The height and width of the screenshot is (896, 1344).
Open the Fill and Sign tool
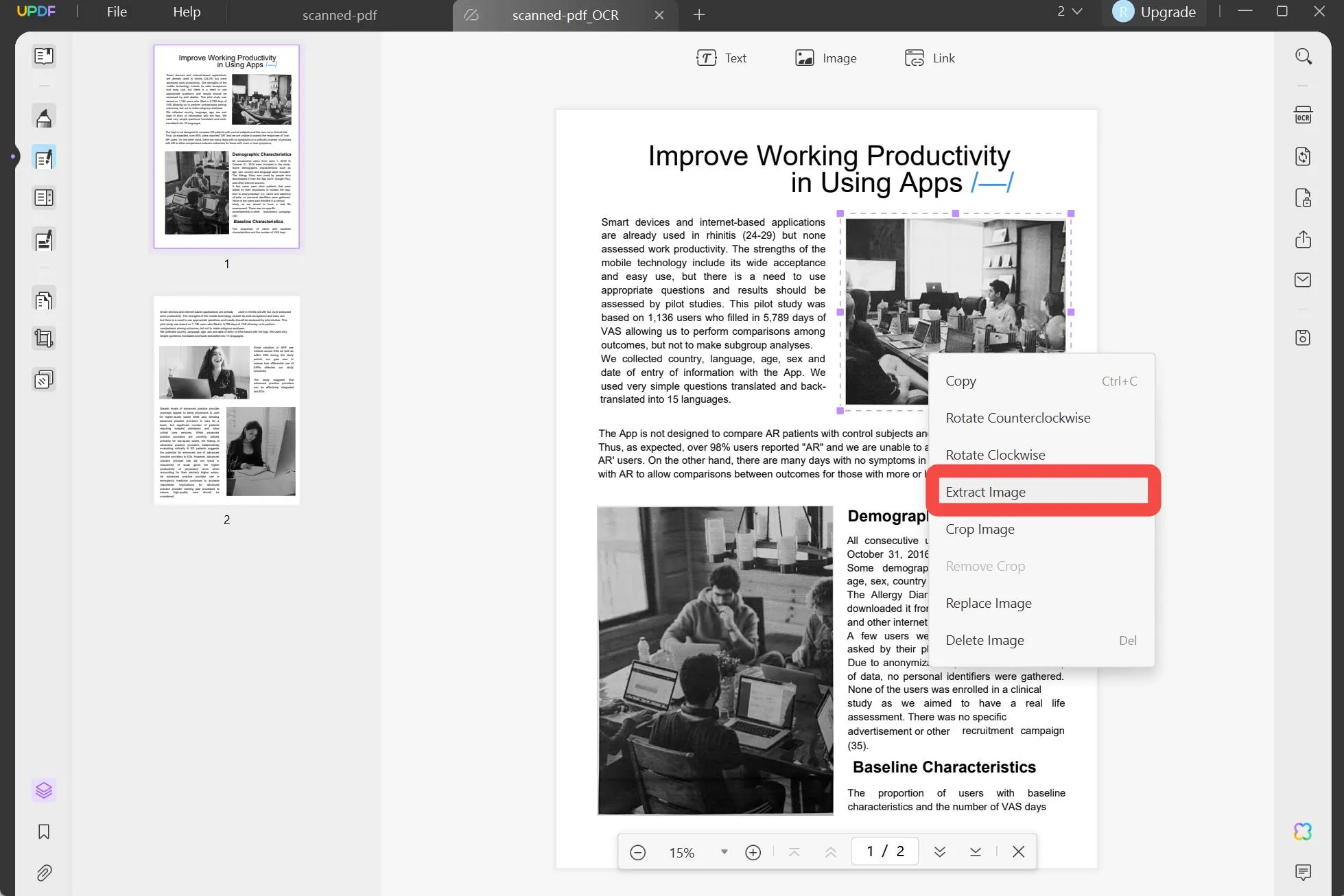[x=44, y=240]
